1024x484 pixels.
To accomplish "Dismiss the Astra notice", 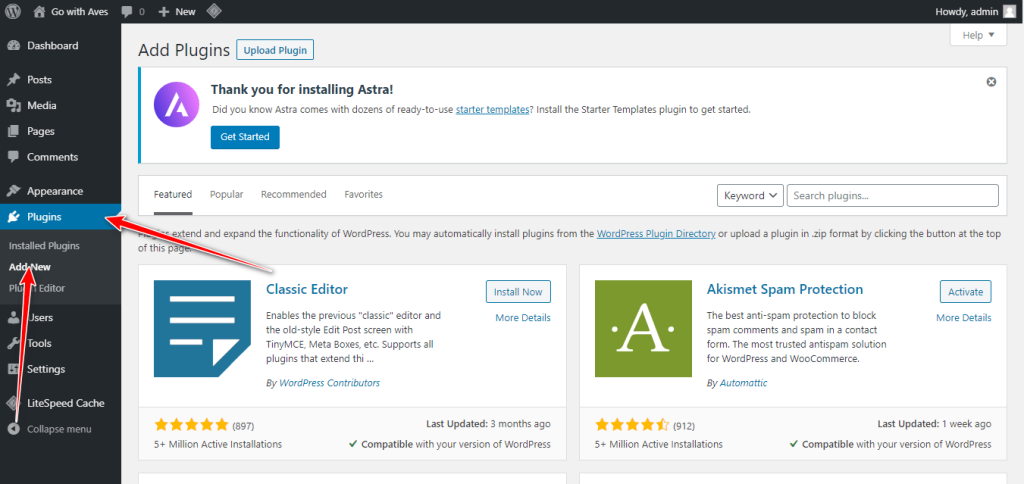I will (991, 82).
